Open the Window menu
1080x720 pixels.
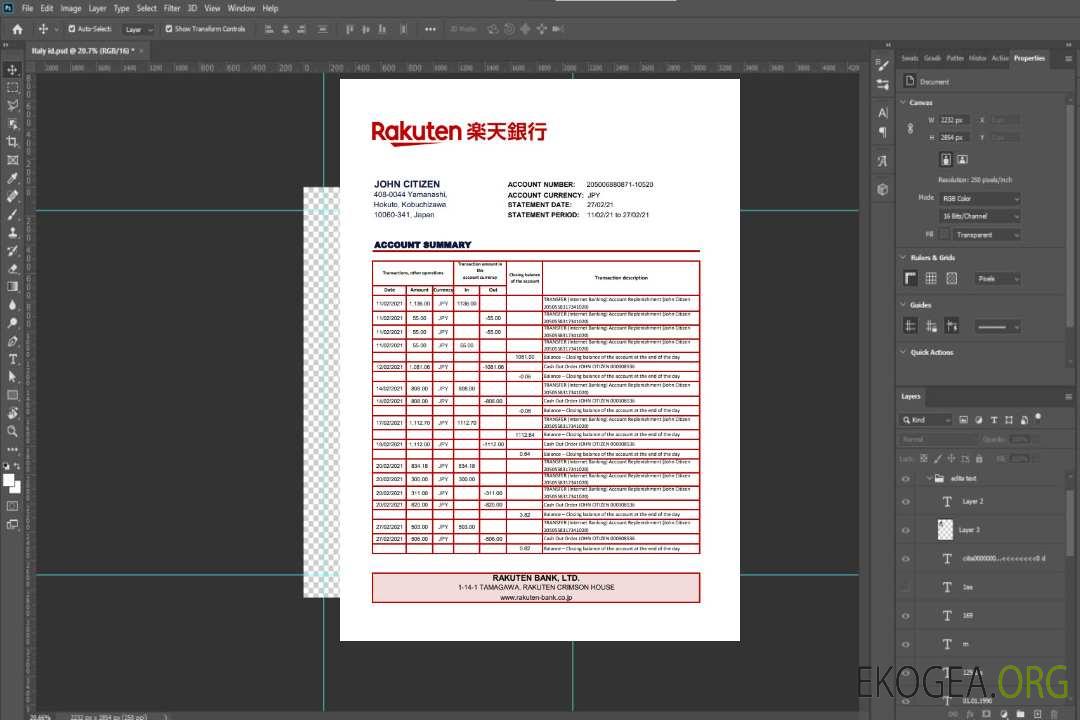(241, 8)
